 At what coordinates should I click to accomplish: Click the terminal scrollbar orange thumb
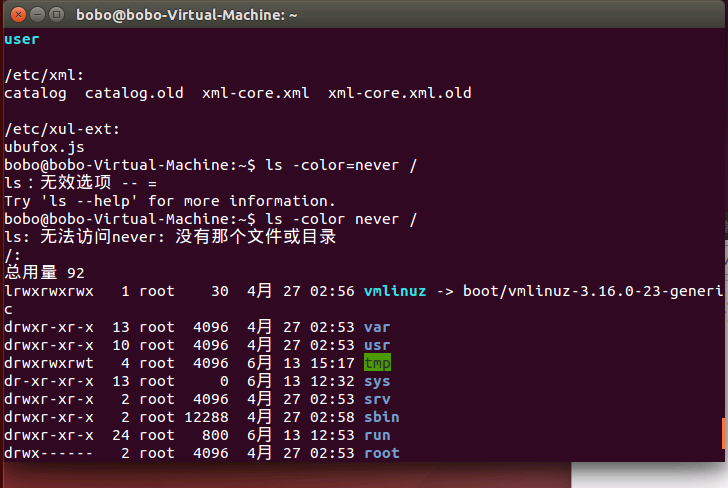723,433
